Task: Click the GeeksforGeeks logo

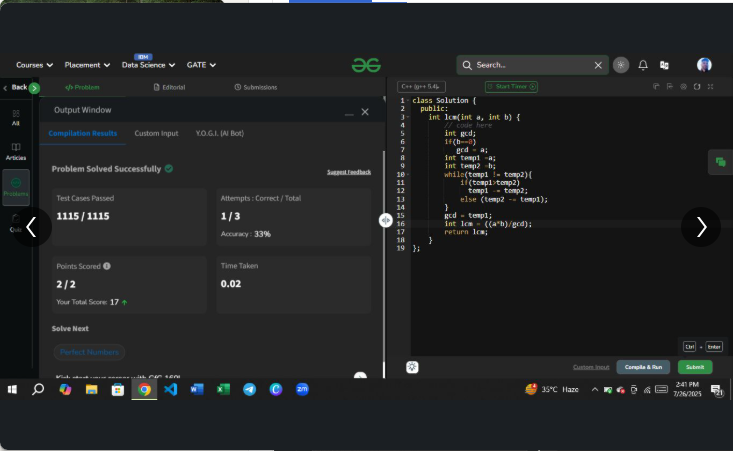Action: tap(366, 65)
